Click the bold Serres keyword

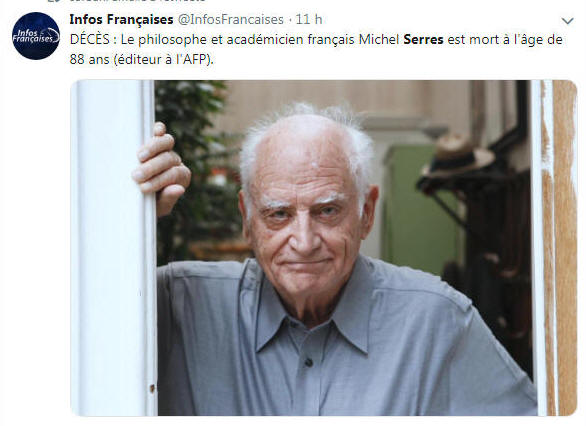[423, 39]
